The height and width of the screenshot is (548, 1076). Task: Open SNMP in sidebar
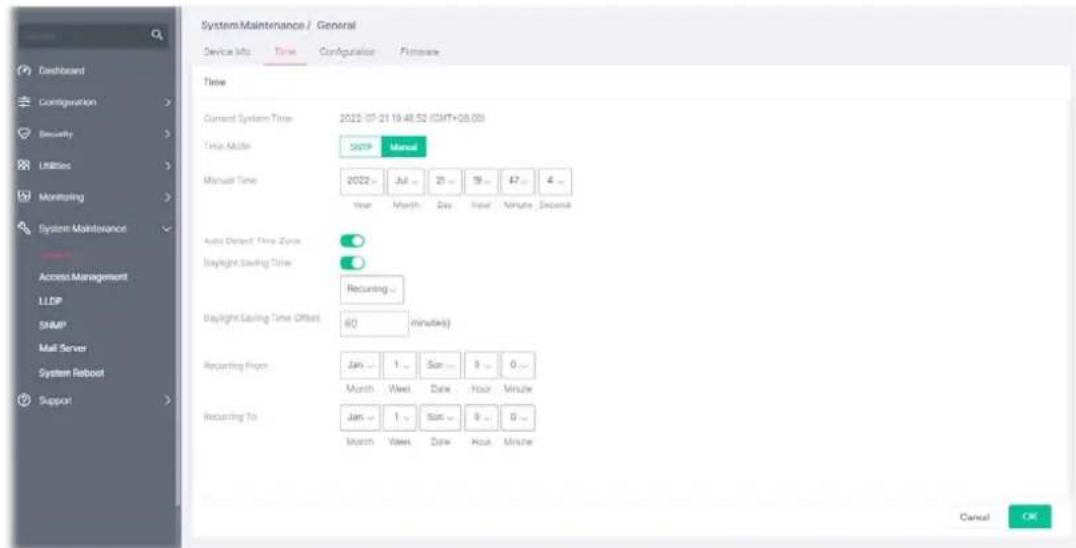pos(51,325)
